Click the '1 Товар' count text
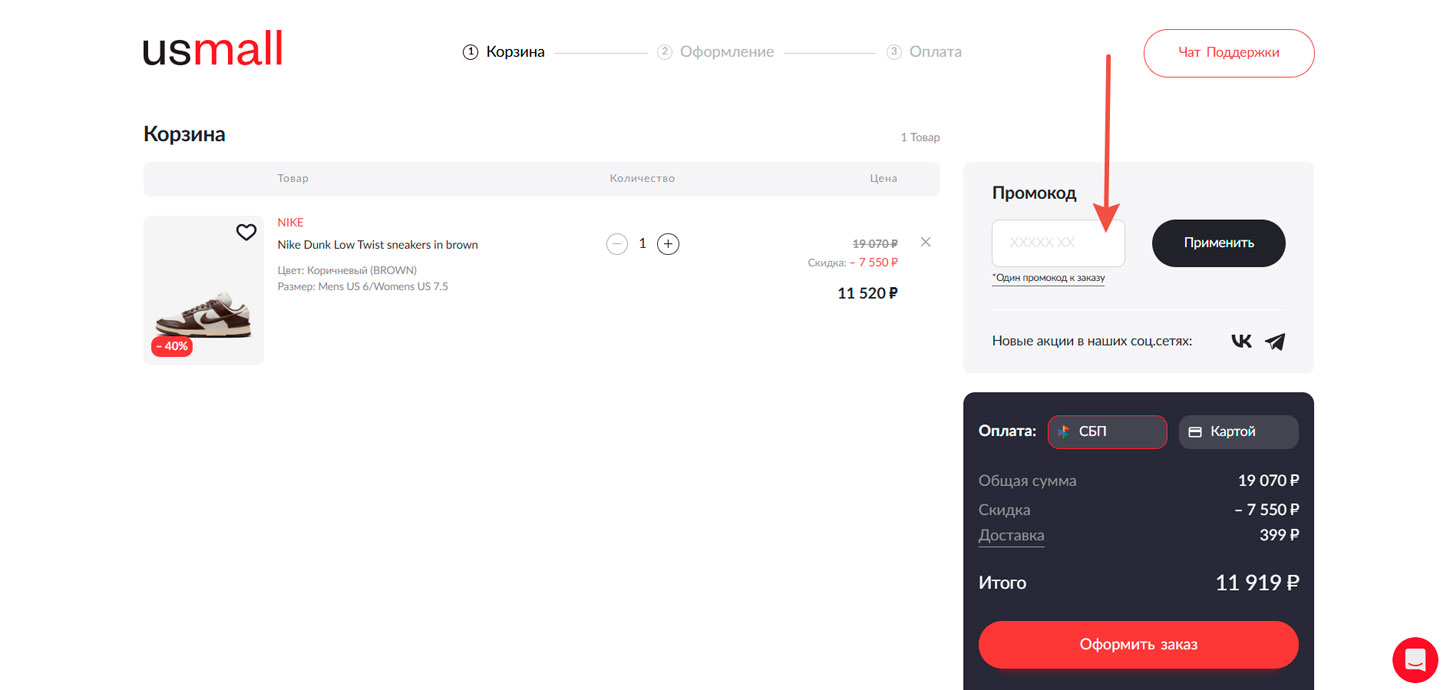This screenshot has height=690, width=1450. click(x=920, y=138)
